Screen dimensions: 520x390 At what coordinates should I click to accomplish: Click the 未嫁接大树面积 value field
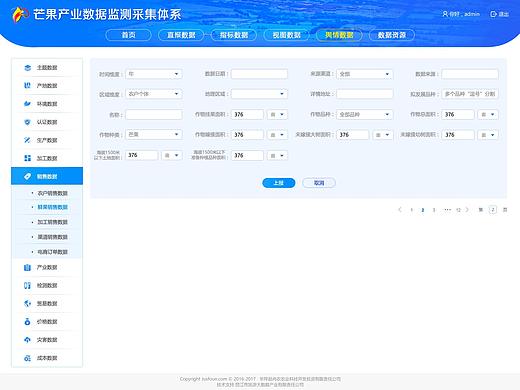click(353, 135)
